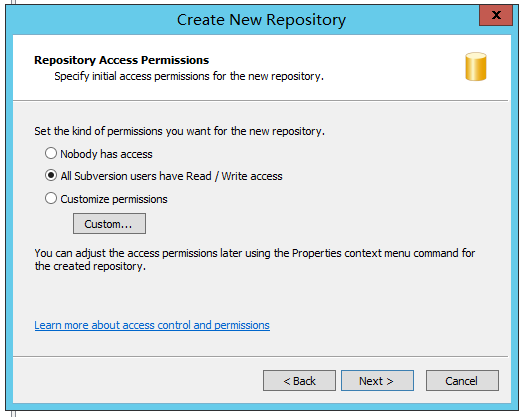Screen dimensions: 525x417
Task: Click the Repository Access Permissions heading
Action: (x=122, y=60)
